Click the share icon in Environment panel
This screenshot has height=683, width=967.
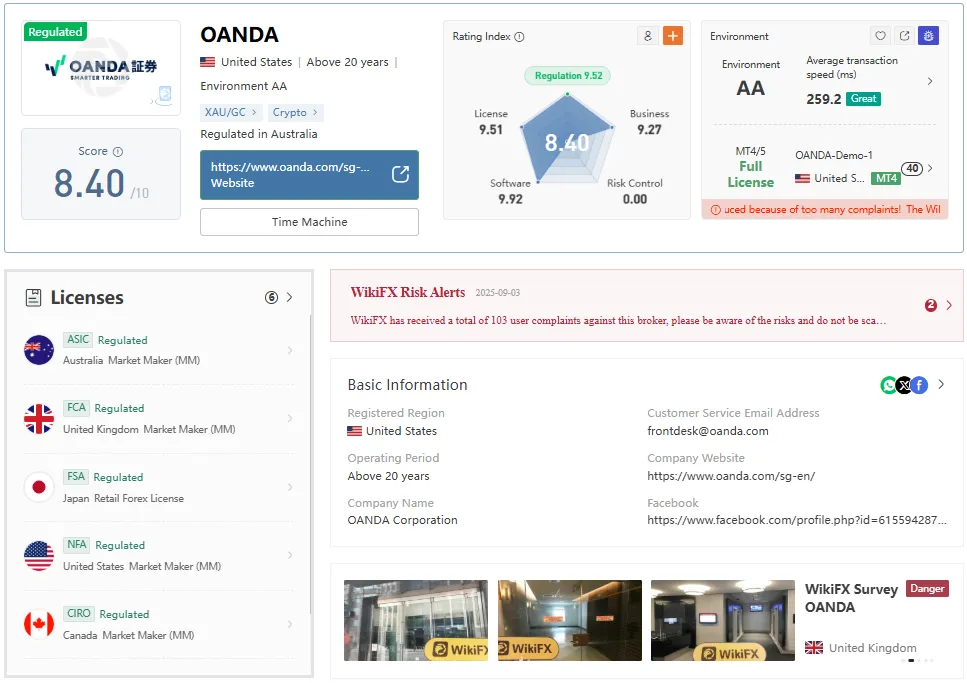click(x=904, y=36)
